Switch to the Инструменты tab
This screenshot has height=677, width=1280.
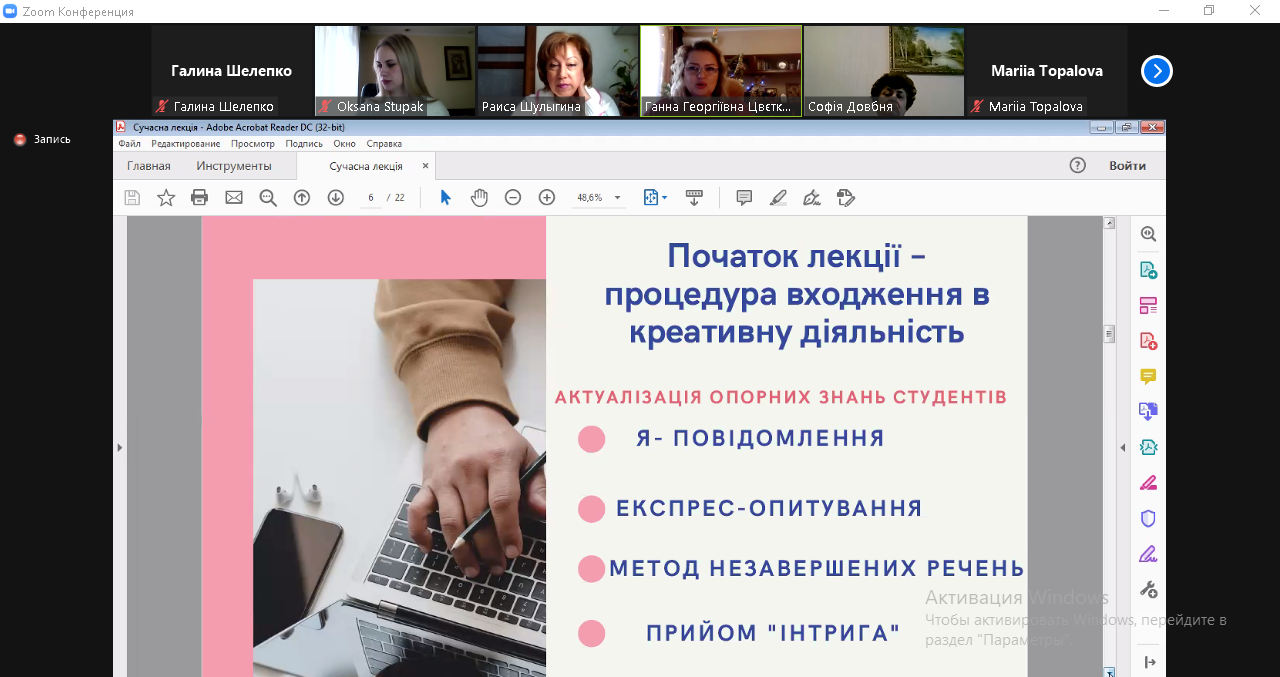pos(234,166)
